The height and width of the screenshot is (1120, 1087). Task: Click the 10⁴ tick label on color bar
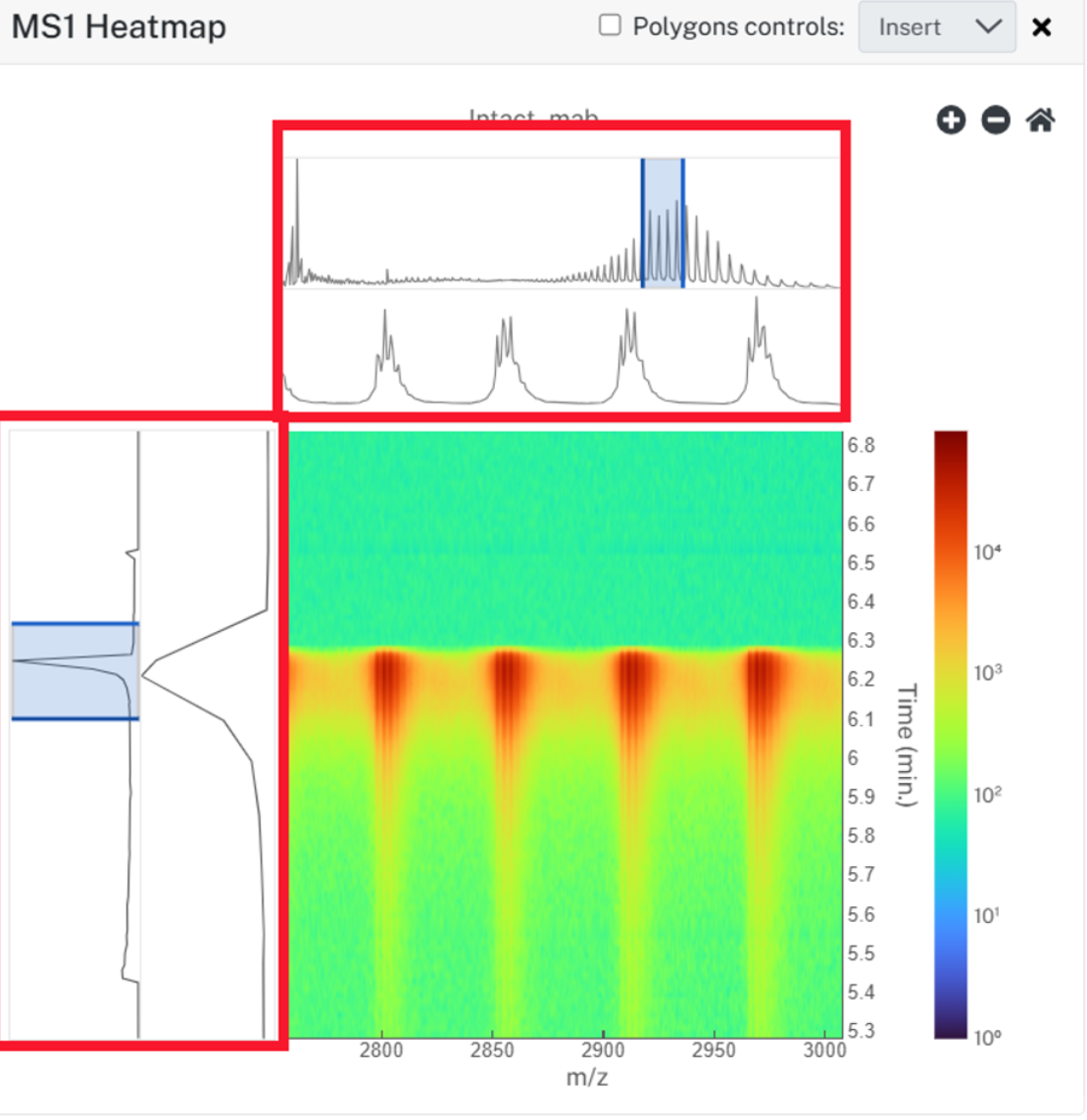click(988, 552)
